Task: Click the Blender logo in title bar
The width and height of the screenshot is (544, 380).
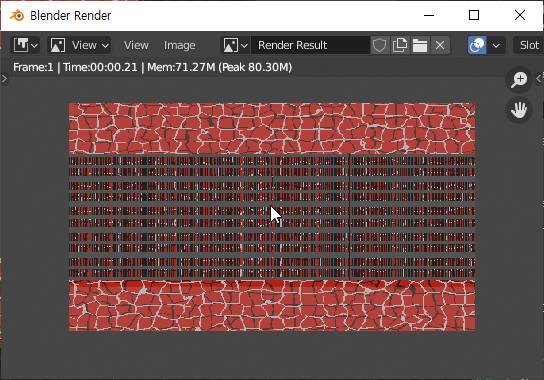Action: coord(17,16)
